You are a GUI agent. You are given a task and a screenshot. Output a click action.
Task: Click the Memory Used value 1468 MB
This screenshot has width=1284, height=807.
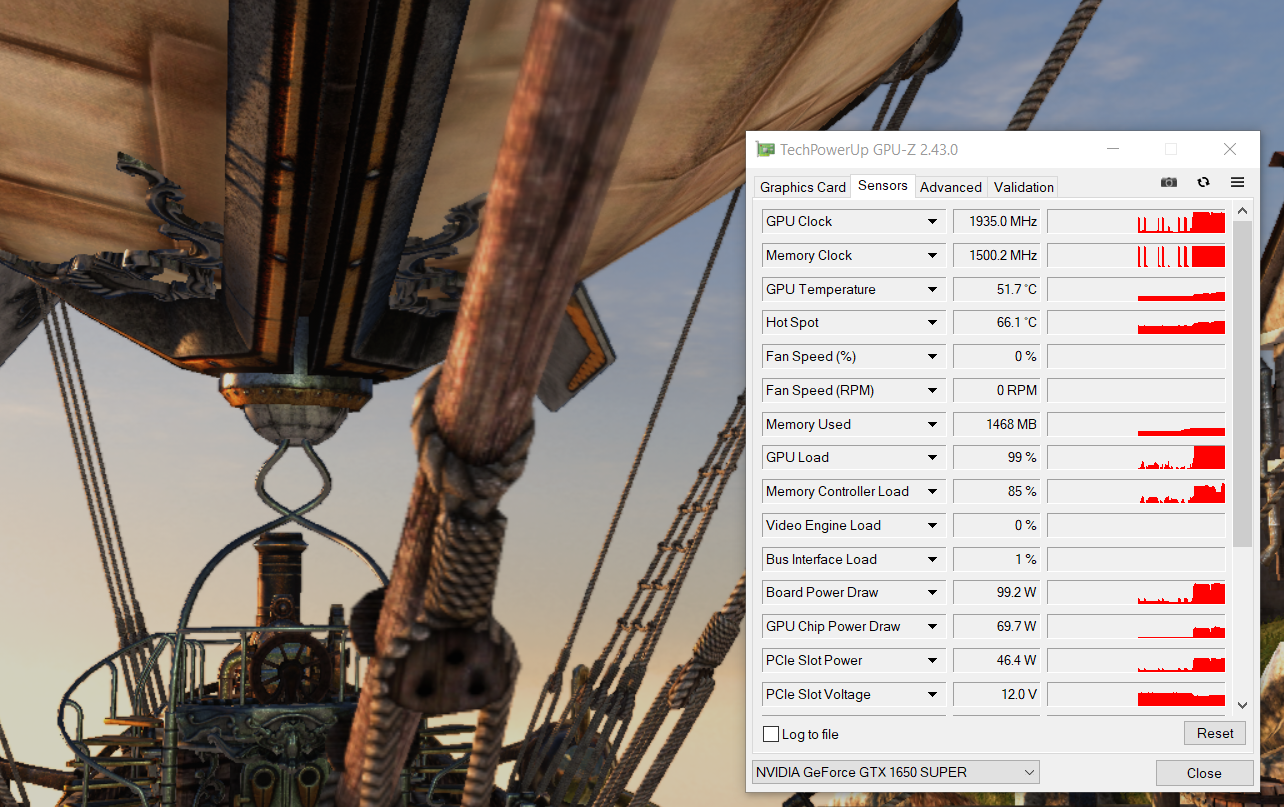997,424
